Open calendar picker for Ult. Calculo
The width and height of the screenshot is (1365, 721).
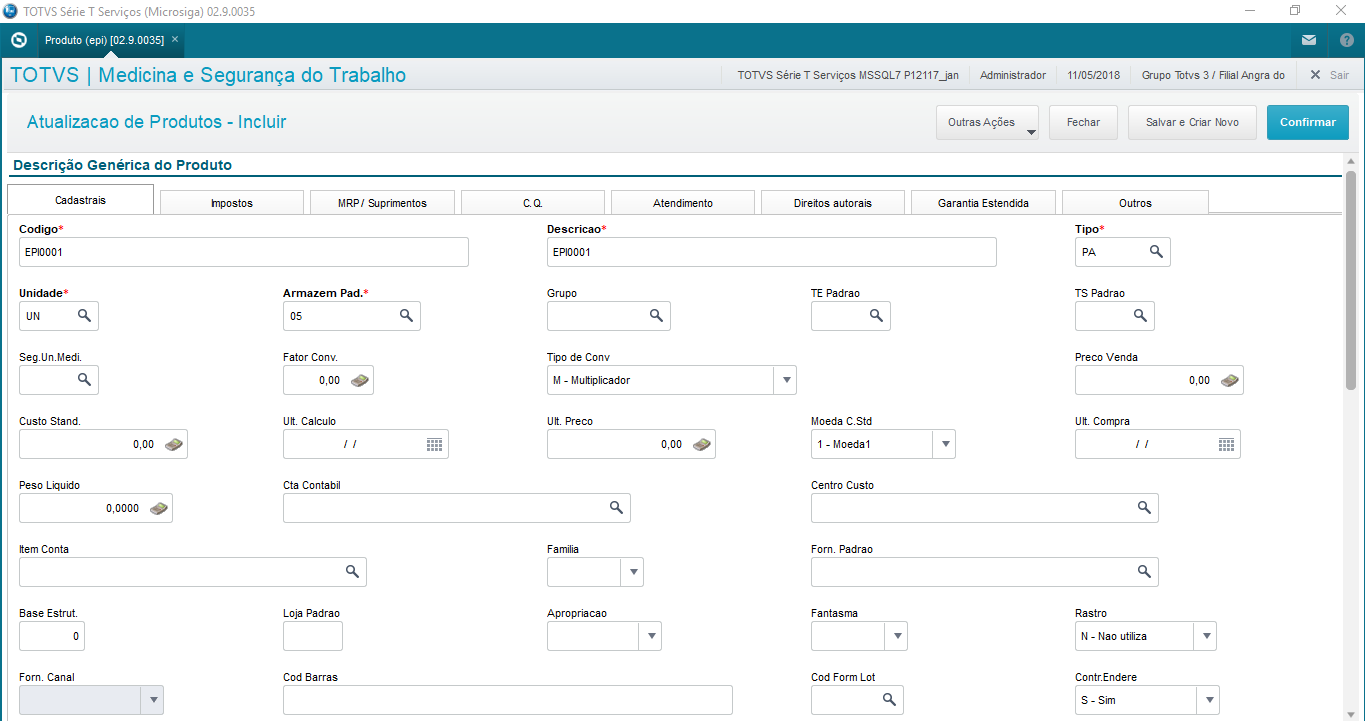click(435, 444)
